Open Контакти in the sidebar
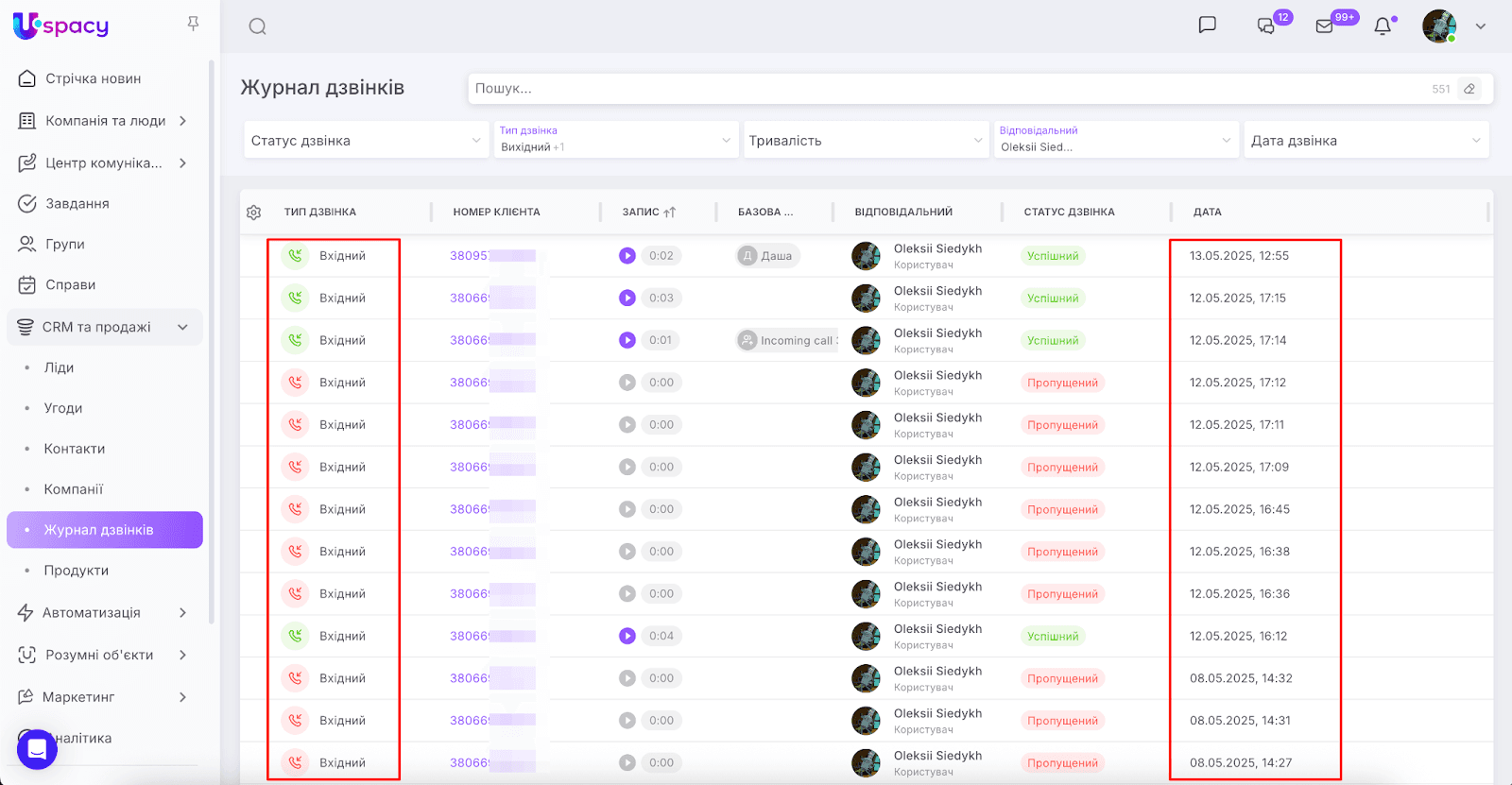The width and height of the screenshot is (1512, 785). (x=75, y=449)
